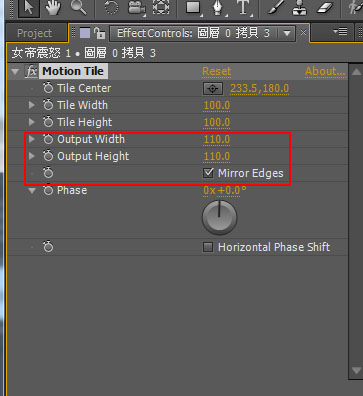Enable Horizontal Phase Shift checkbox
363x396 pixels.
(208, 247)
